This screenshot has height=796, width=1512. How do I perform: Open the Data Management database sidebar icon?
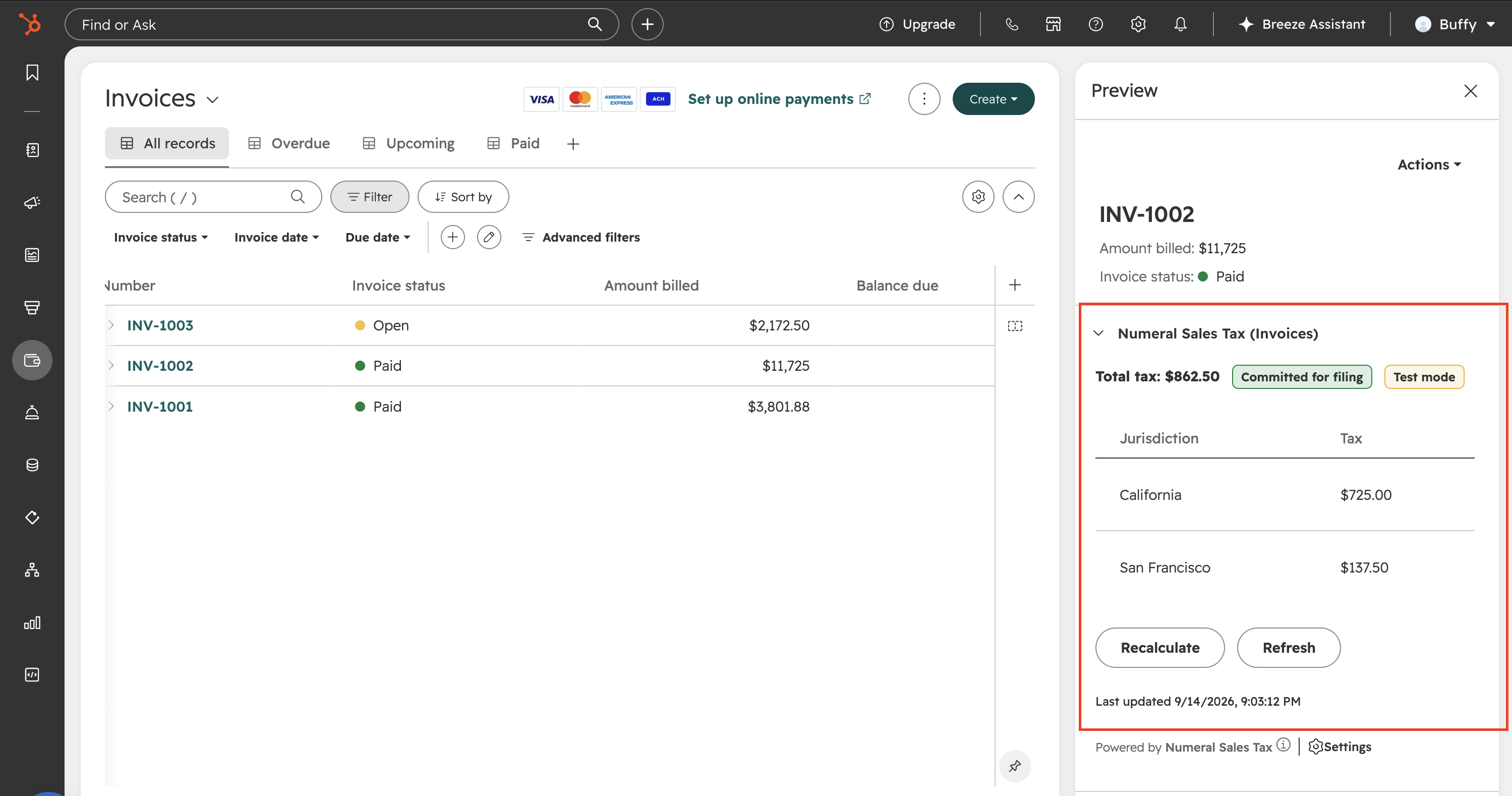pyautogui.click(x=32, y=465)
